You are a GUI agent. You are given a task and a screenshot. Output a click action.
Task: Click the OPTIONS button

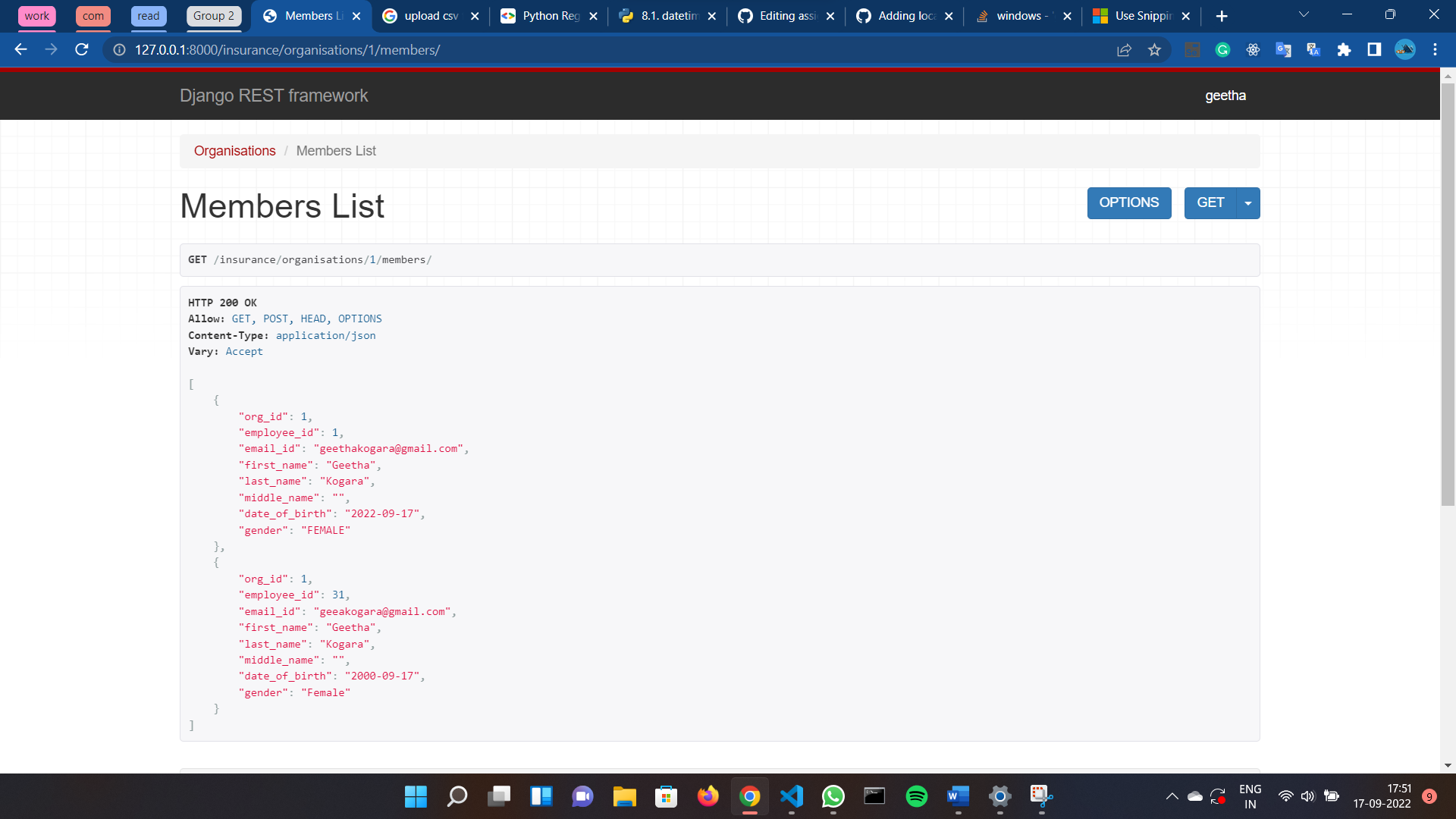click(1128, 202)
